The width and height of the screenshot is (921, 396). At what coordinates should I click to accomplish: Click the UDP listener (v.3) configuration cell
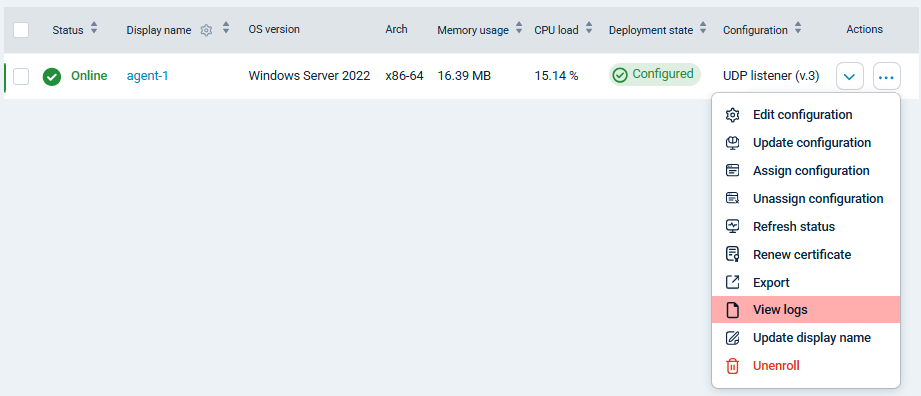point(771,76)
